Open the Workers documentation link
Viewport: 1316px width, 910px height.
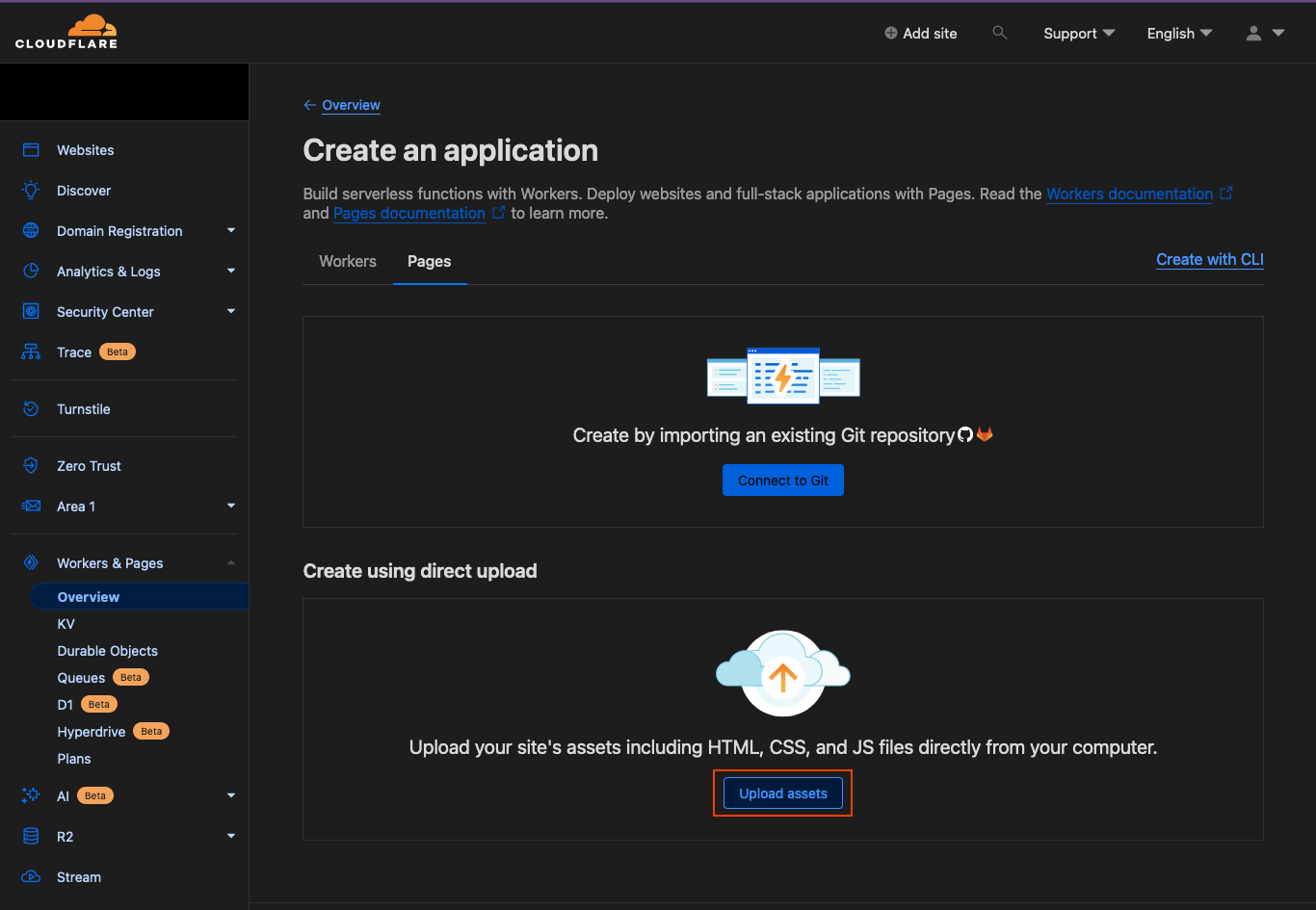1130,194
